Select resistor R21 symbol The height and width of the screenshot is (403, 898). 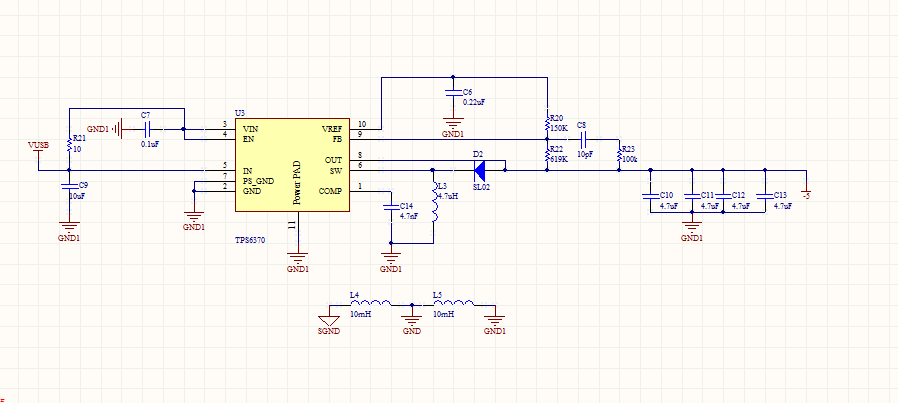pos(69,147)
